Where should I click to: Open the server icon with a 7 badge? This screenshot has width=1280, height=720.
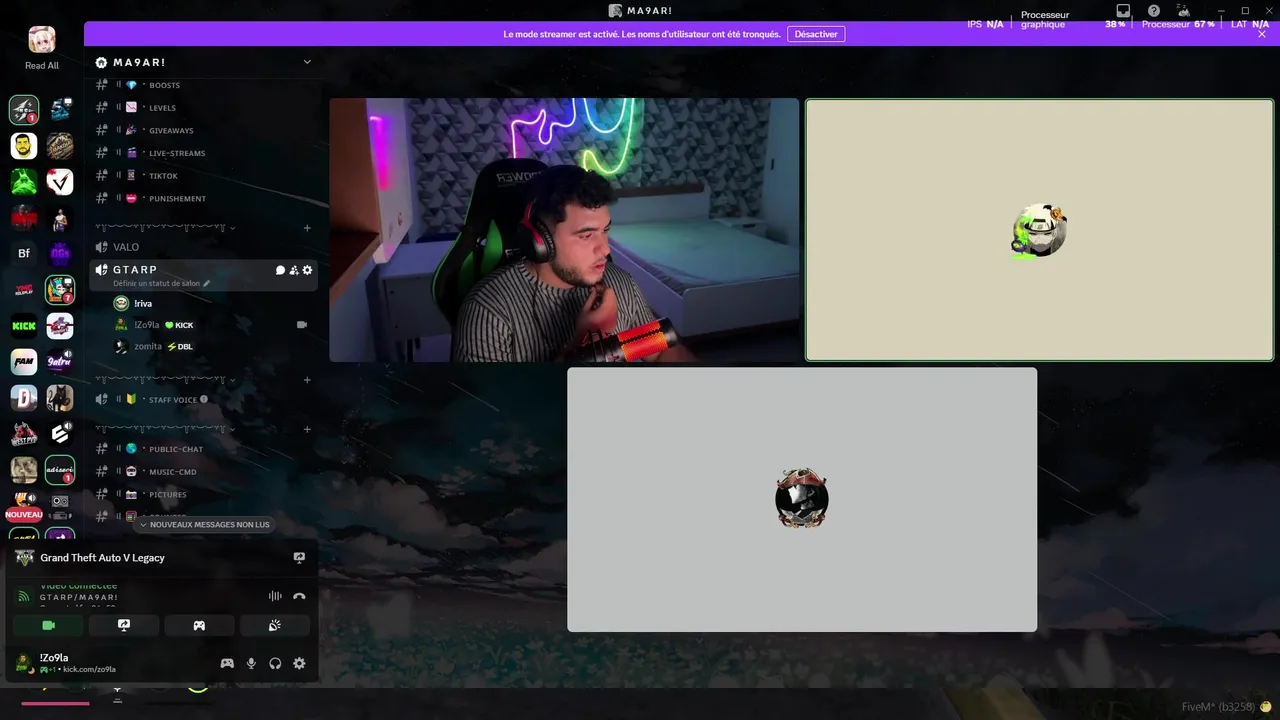60,290
